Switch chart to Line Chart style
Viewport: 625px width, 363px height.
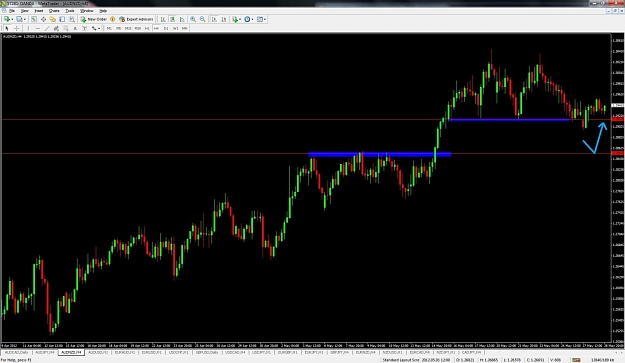182,19
